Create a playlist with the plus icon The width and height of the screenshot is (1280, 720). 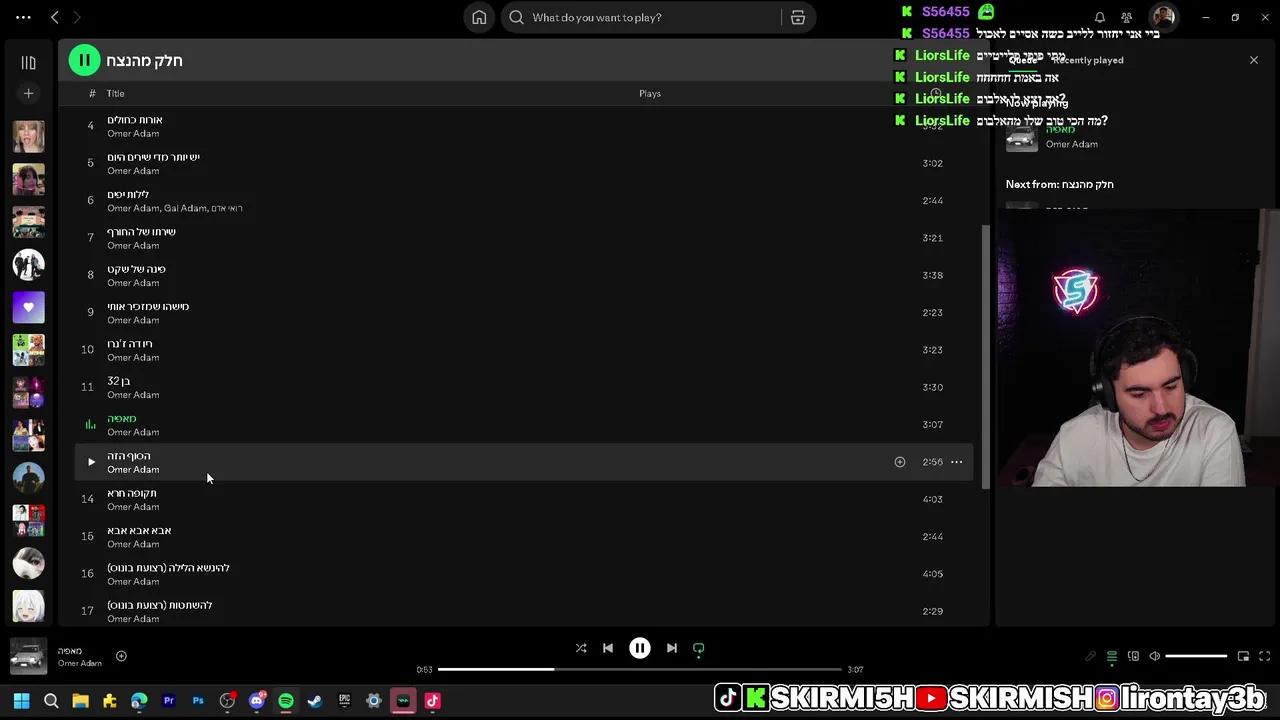tap(28, 93)
